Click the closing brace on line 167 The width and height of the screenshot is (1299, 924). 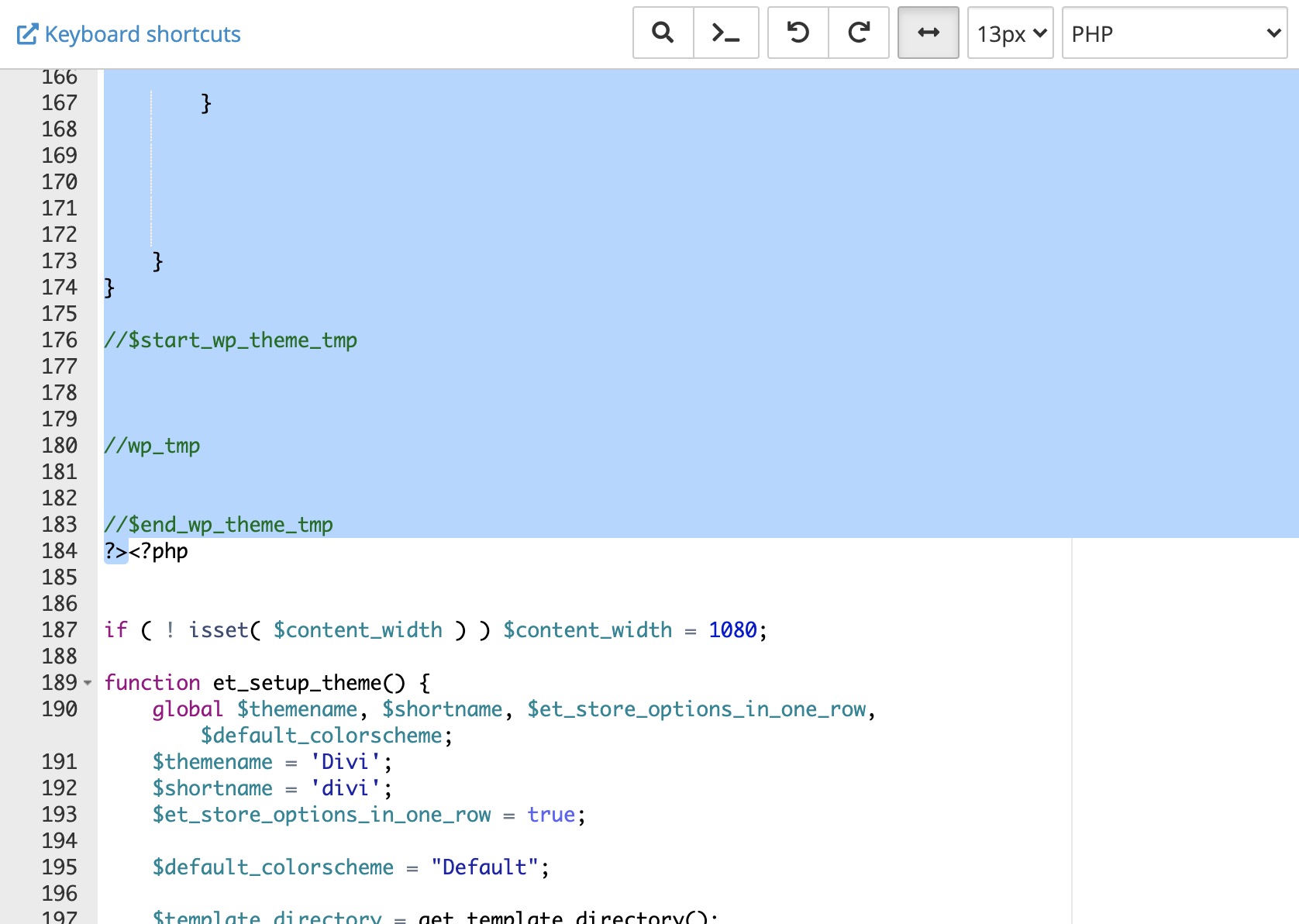tap(206, 103)
